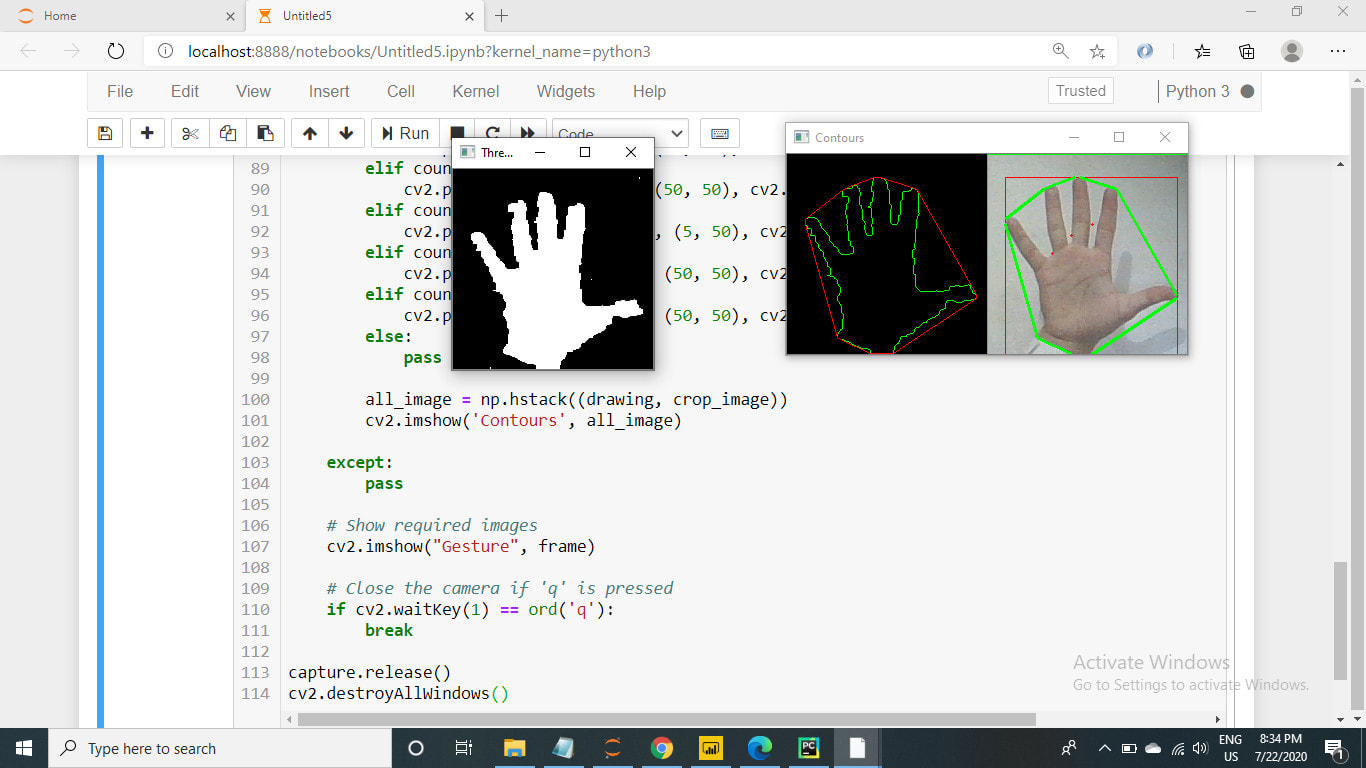The height and width of the screenshot is (768, 1366).
Task: Open Chrome from the Windows taskbar
Action: pyautogui.click(x=661, y=748)
